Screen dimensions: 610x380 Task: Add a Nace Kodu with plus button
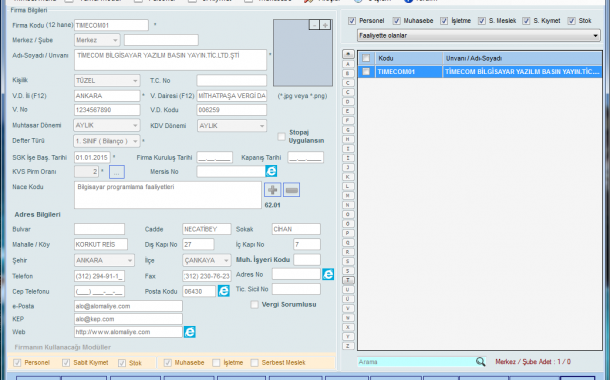[273, 190]
